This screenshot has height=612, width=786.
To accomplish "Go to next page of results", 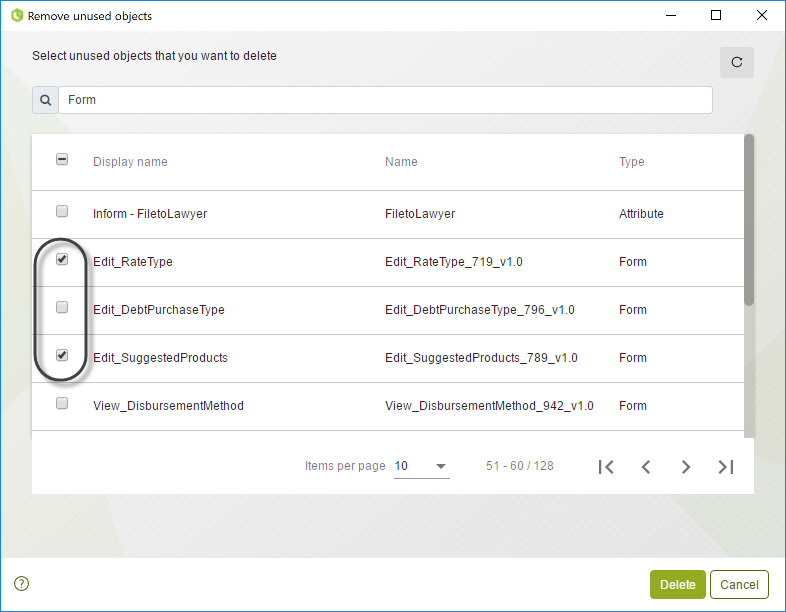I will 686,467.
